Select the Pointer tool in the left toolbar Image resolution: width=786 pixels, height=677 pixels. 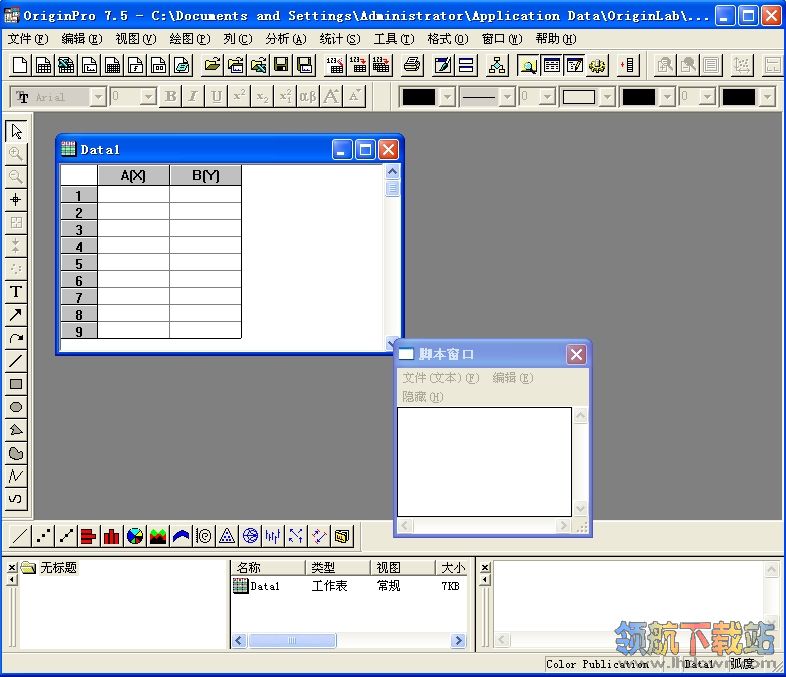16,131
